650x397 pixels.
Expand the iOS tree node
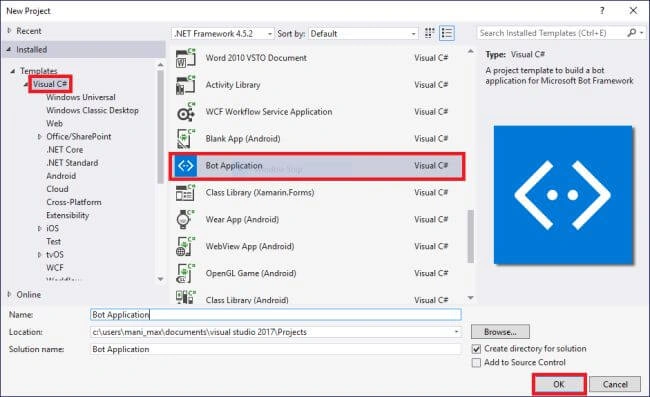point(39,228)
